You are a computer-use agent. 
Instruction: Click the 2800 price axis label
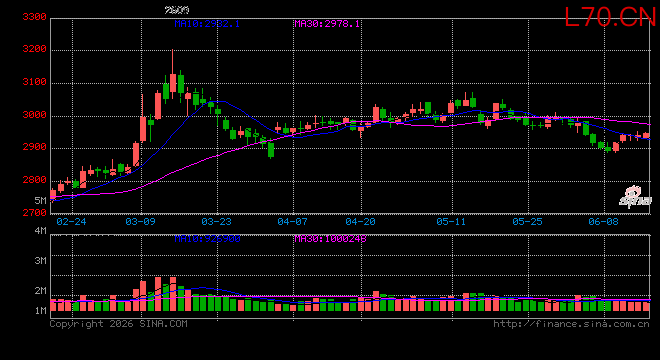tap(34, 180)
